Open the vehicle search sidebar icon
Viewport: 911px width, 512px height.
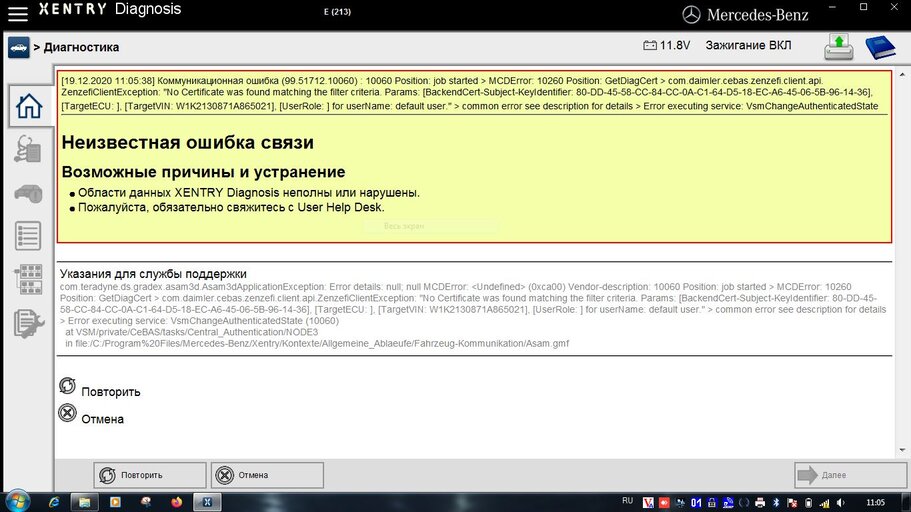click(x=28, y=192)
